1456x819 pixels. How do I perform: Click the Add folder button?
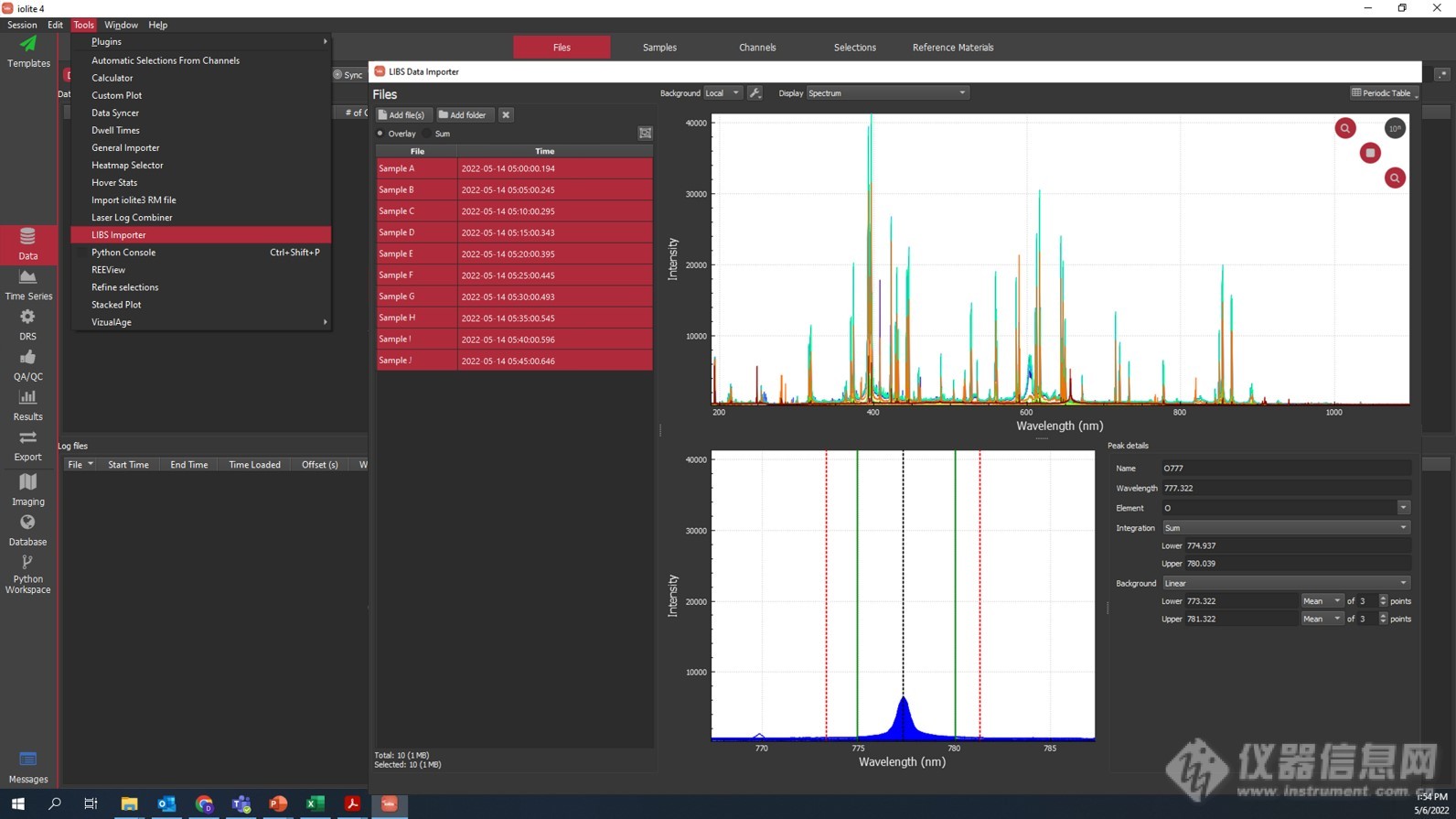[463, 115]
